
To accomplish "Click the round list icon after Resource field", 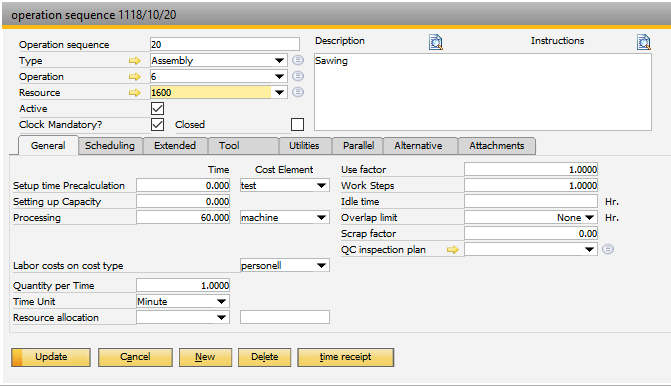I will tap(298, 92).
